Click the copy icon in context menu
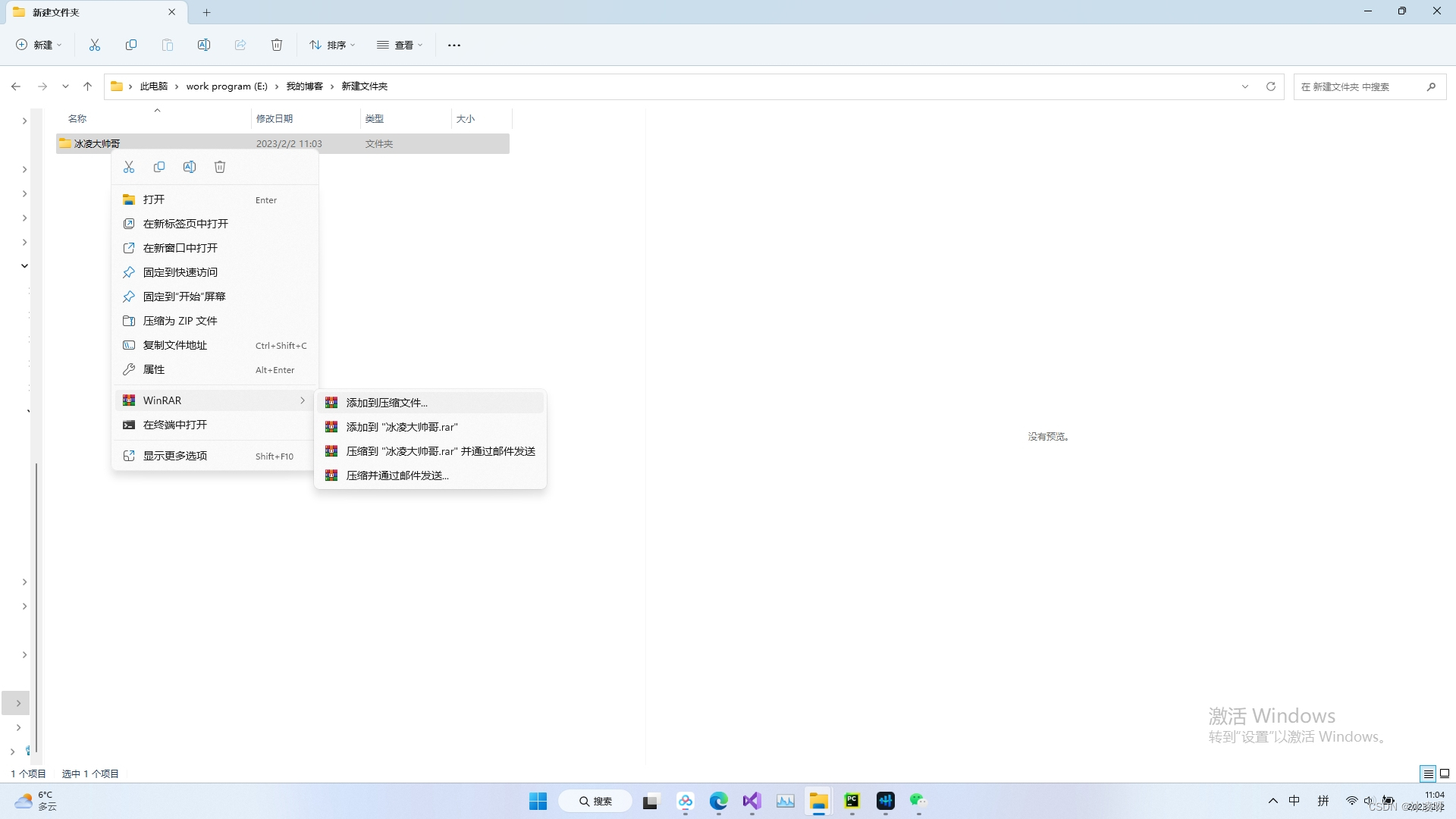Image resolution: width=1456 pixels, height=819 pixels. pos(159,167)
